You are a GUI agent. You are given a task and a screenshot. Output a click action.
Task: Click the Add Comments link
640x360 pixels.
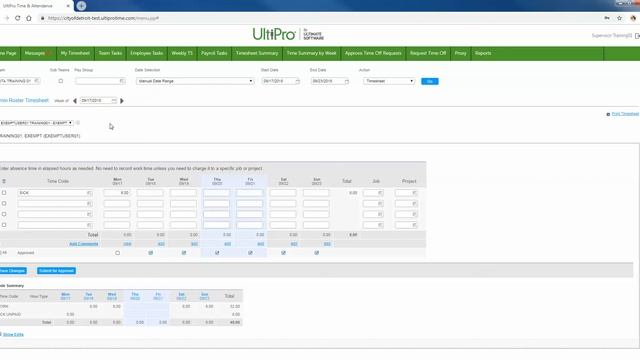(84, 244)
